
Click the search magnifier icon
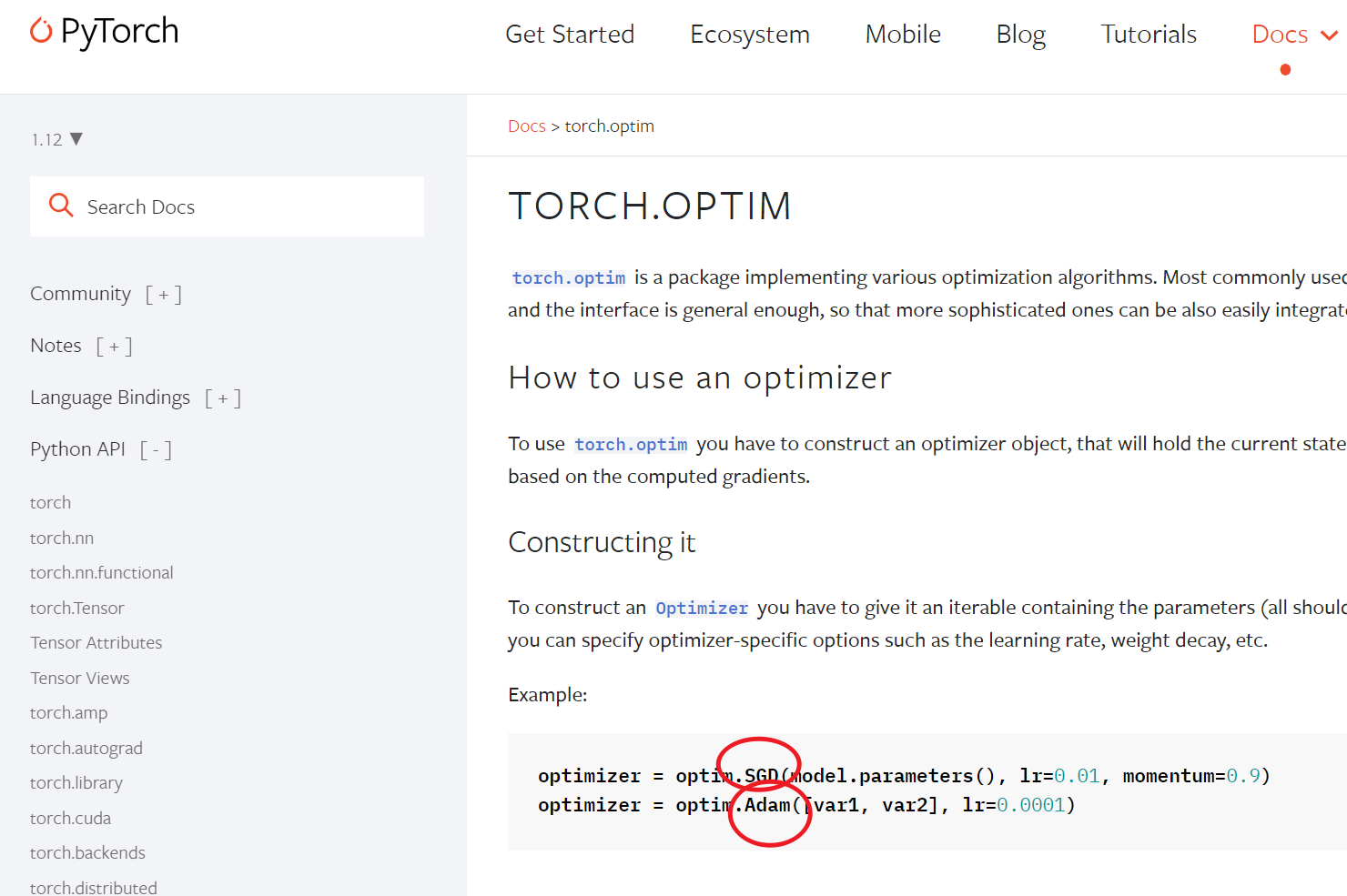tap(61, 206)
